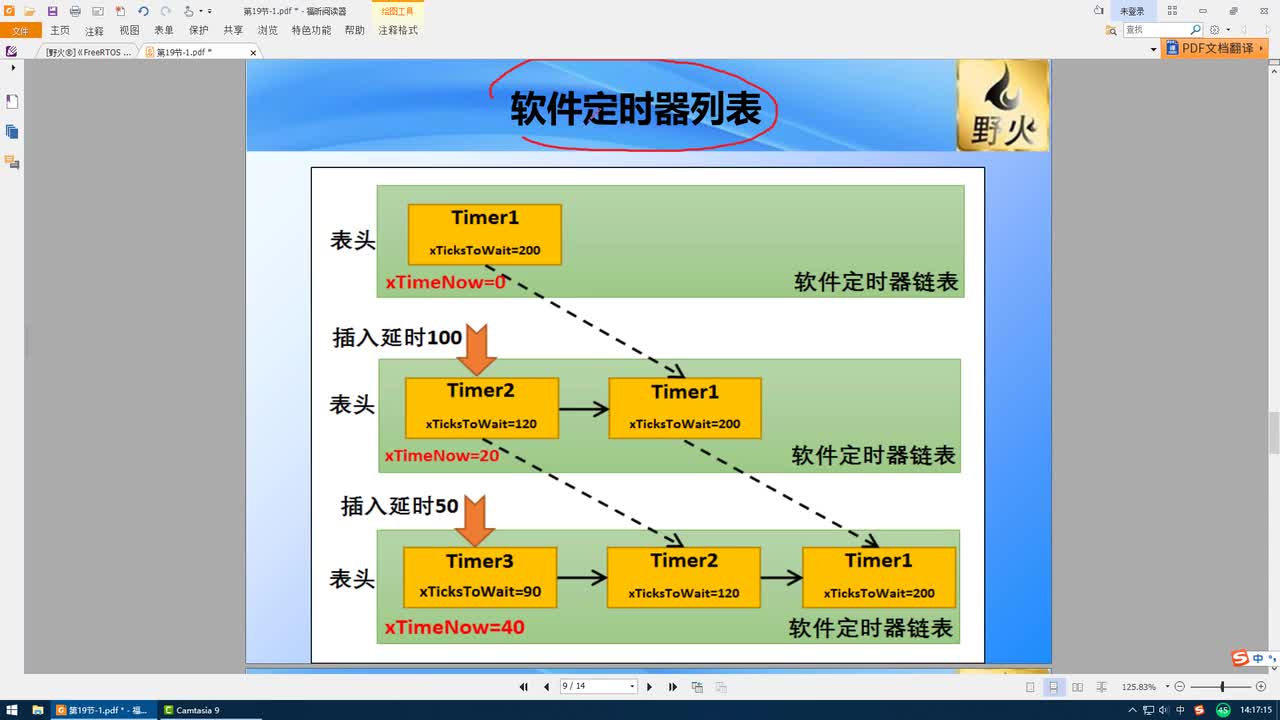Select continuous page view mode
1280x720 pixels.
[x=1053, y=687]
